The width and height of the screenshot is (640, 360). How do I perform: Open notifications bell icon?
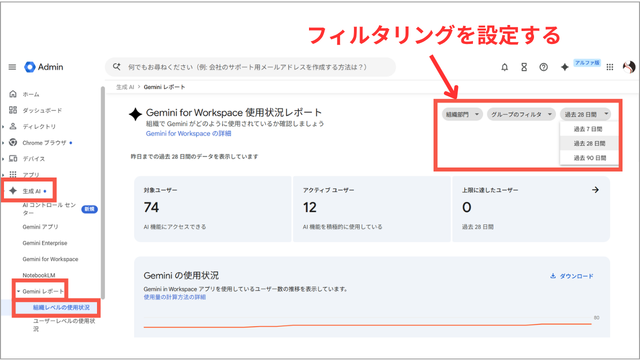pos(504,67)
